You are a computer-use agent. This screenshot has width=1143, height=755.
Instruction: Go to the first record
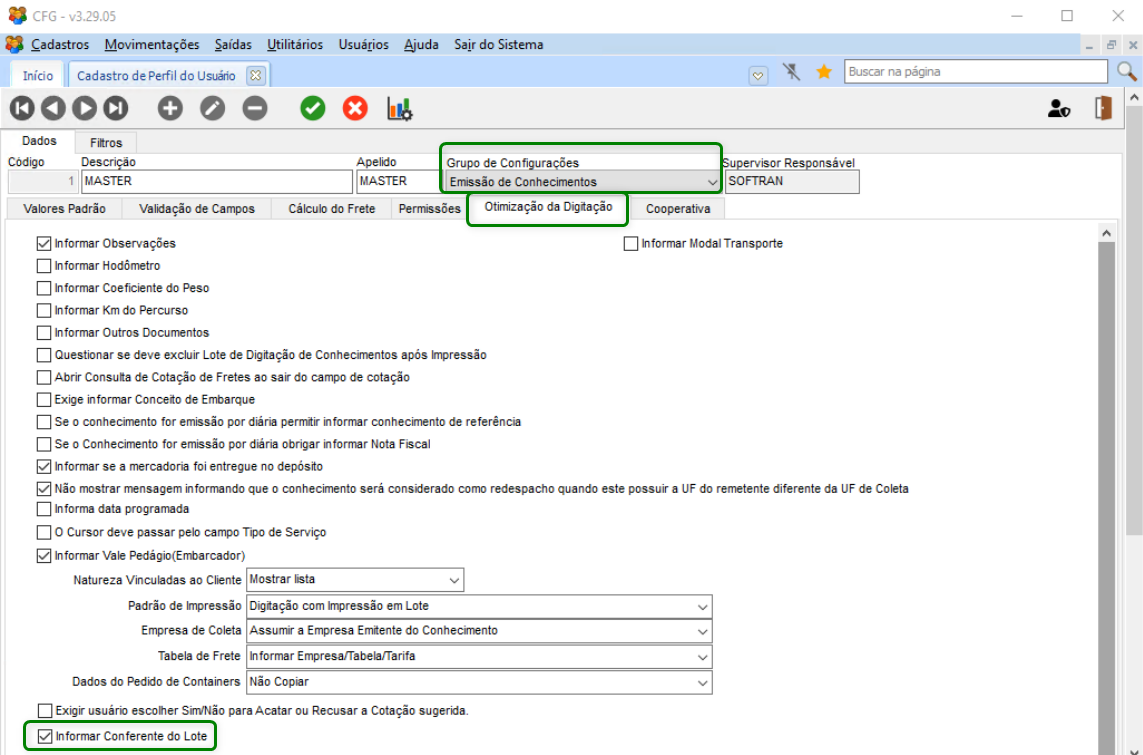[x=22, y=109]
